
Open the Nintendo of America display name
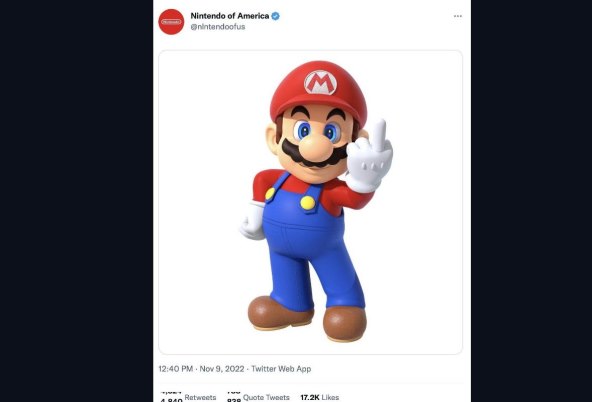[230, 16]
